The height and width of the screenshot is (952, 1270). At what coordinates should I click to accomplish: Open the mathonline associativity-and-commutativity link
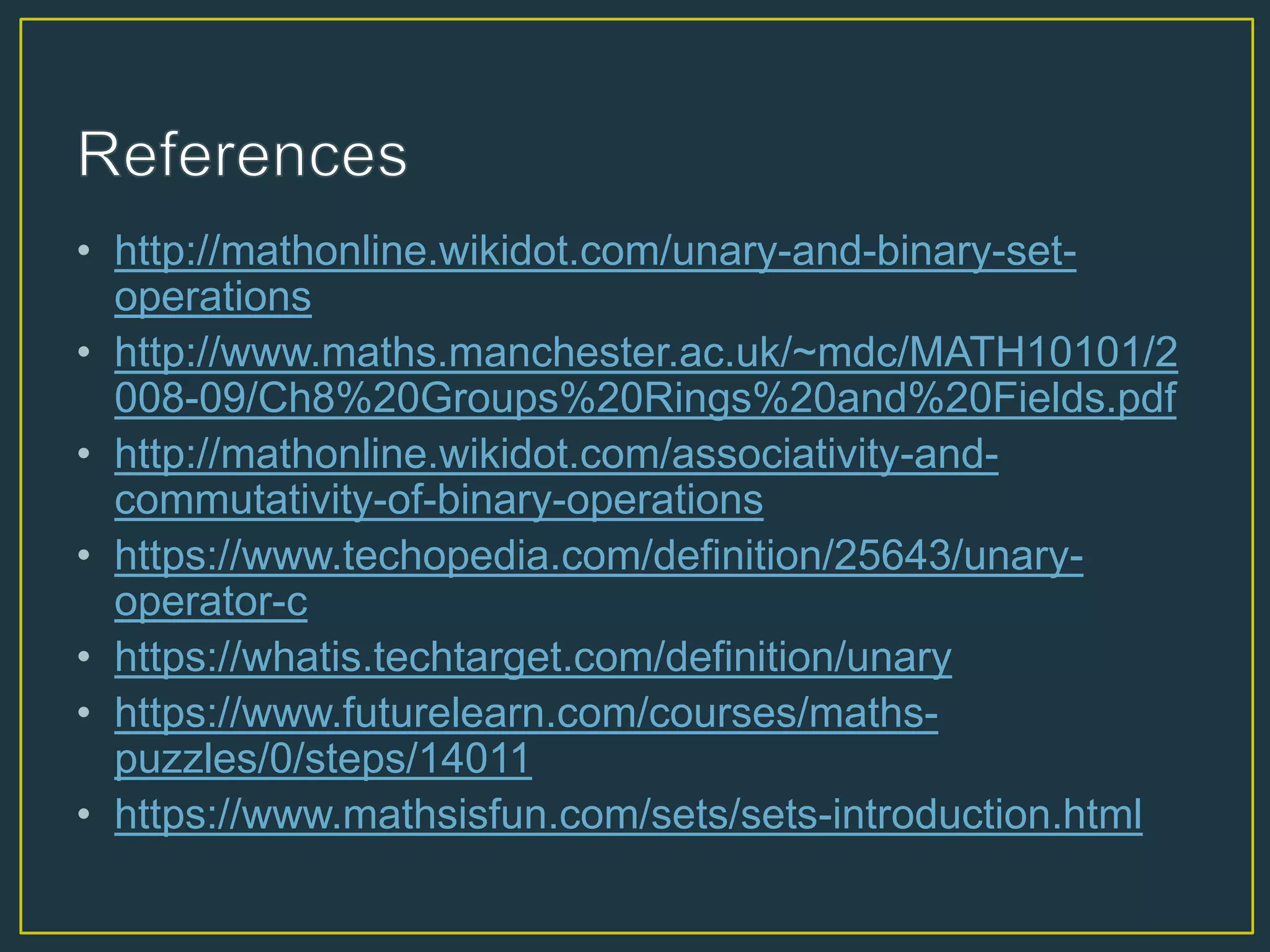[556, 454]
